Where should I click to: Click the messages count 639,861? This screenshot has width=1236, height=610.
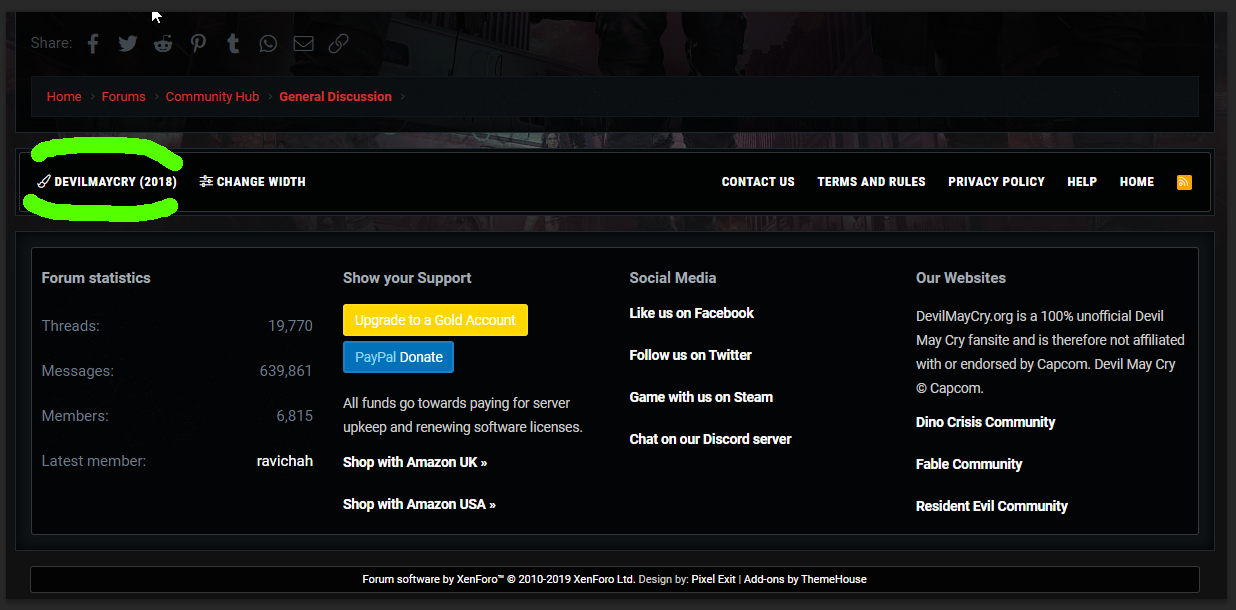coord(286,371)
